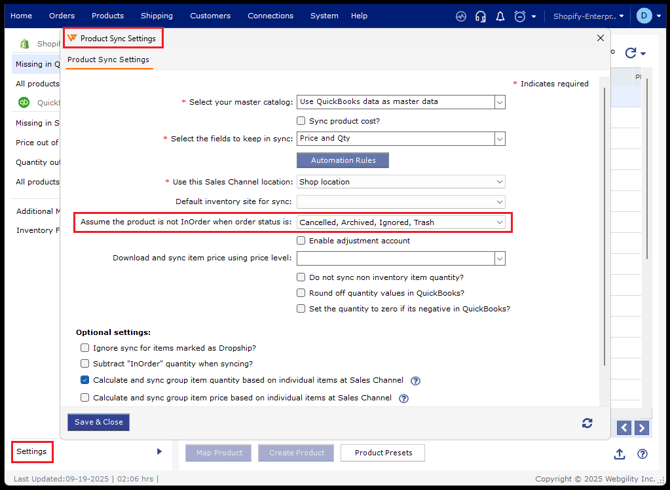
Task: Open support via the headset icon
Action: tap(481, 16)
